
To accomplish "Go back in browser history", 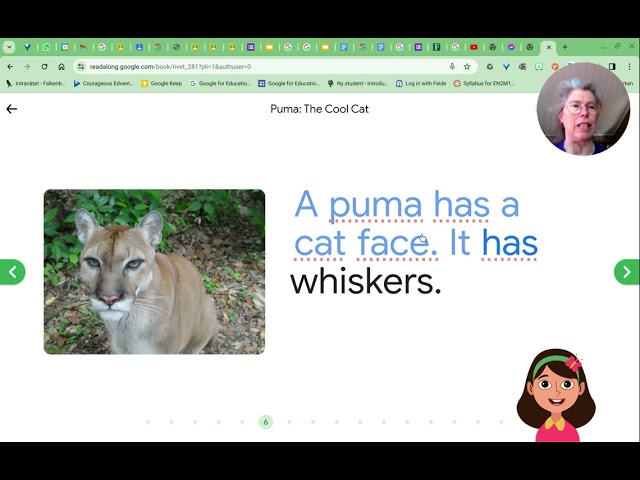I will (x=10, y=67).
